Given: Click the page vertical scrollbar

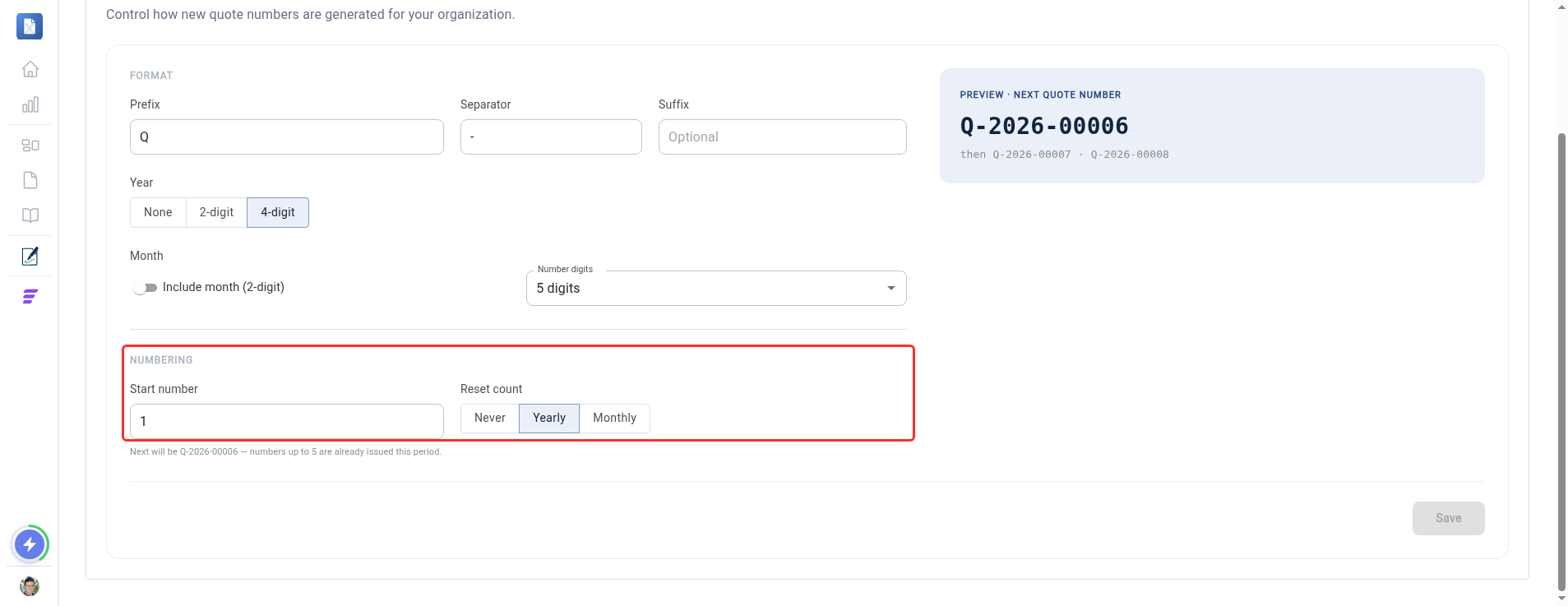Looking at the screenshot, I should [x=1561, y=362].
